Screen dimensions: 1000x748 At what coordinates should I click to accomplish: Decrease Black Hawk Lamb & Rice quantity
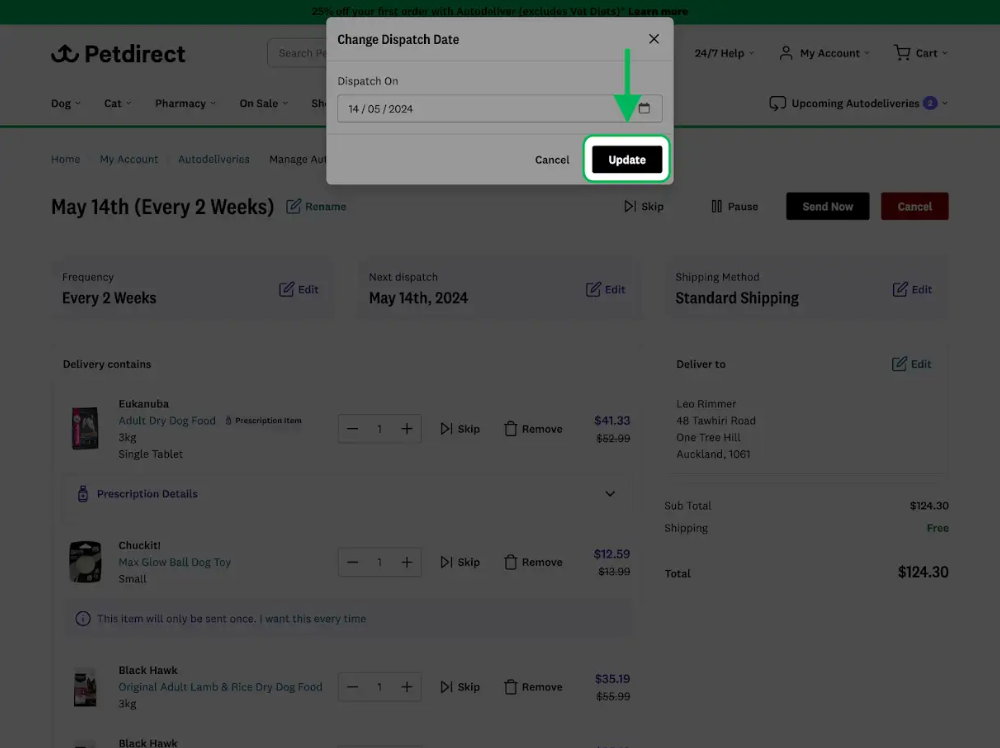352,687
